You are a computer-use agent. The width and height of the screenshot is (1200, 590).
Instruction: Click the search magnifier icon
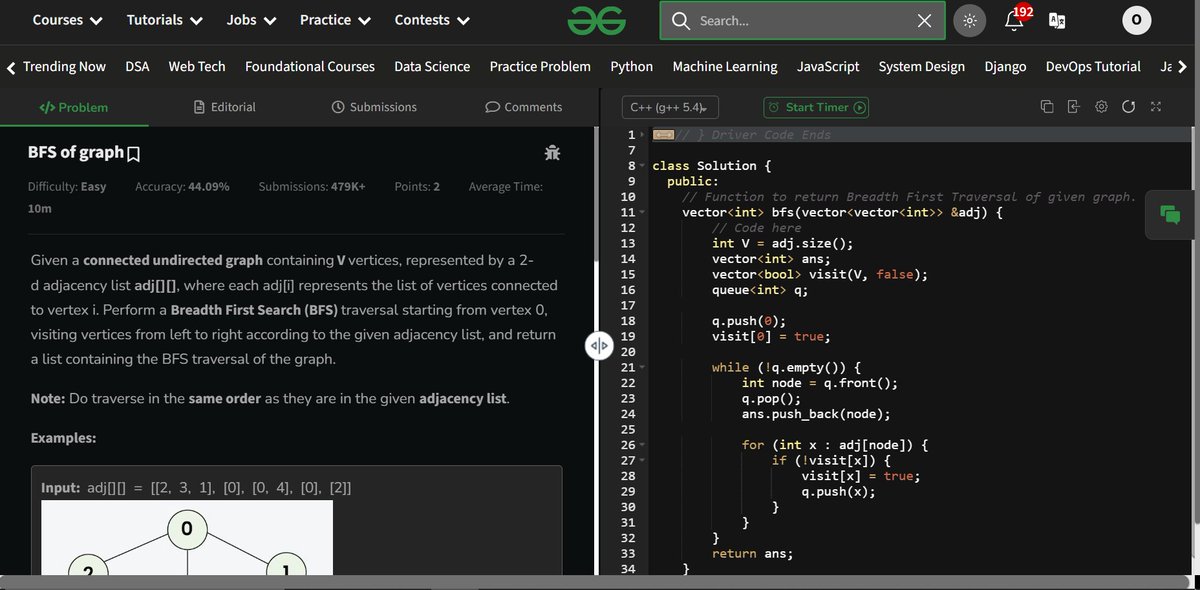(x=681, y=21)
